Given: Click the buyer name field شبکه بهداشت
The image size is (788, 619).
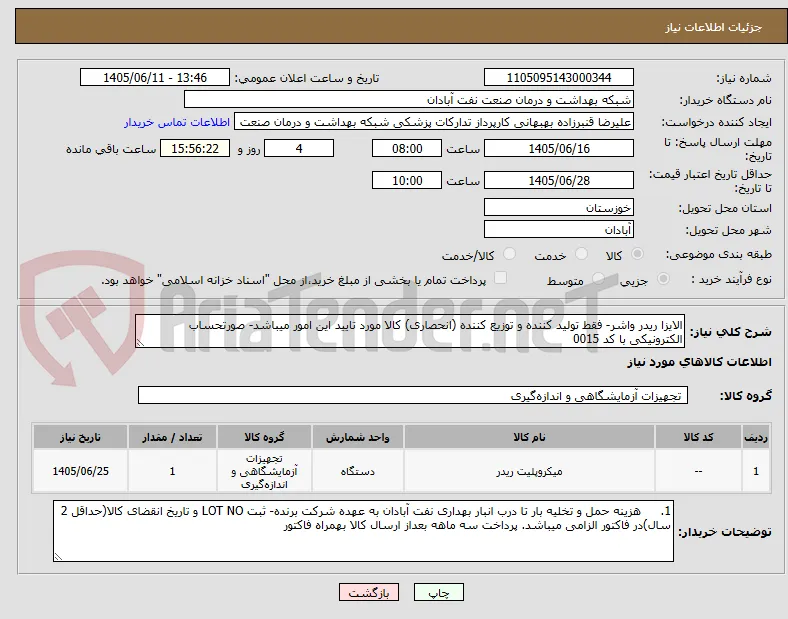Looking at the screenshot, I should [x=409, y=99].
